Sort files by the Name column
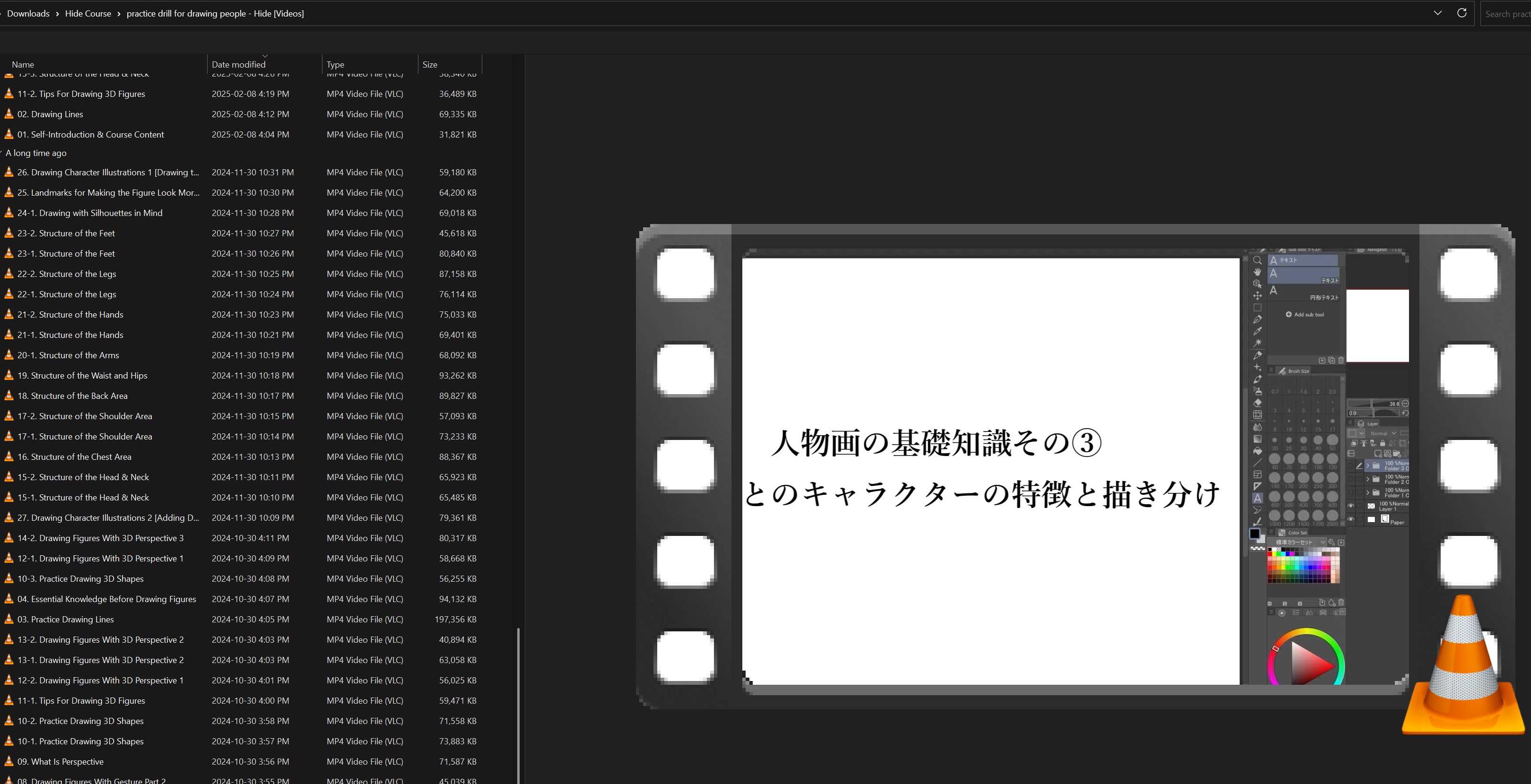1531x784 pixels. pyautogui.click(x=23, y=64)
